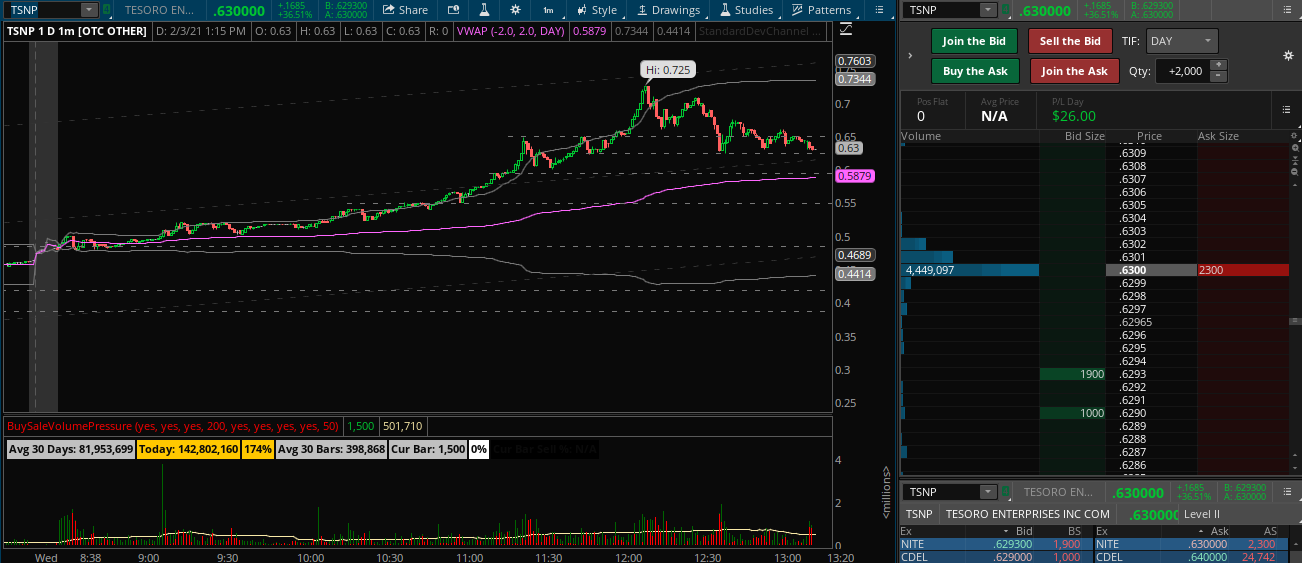Click the Ask Size column header
This screenshot has height=563, width=1302.
[1218, 136]
